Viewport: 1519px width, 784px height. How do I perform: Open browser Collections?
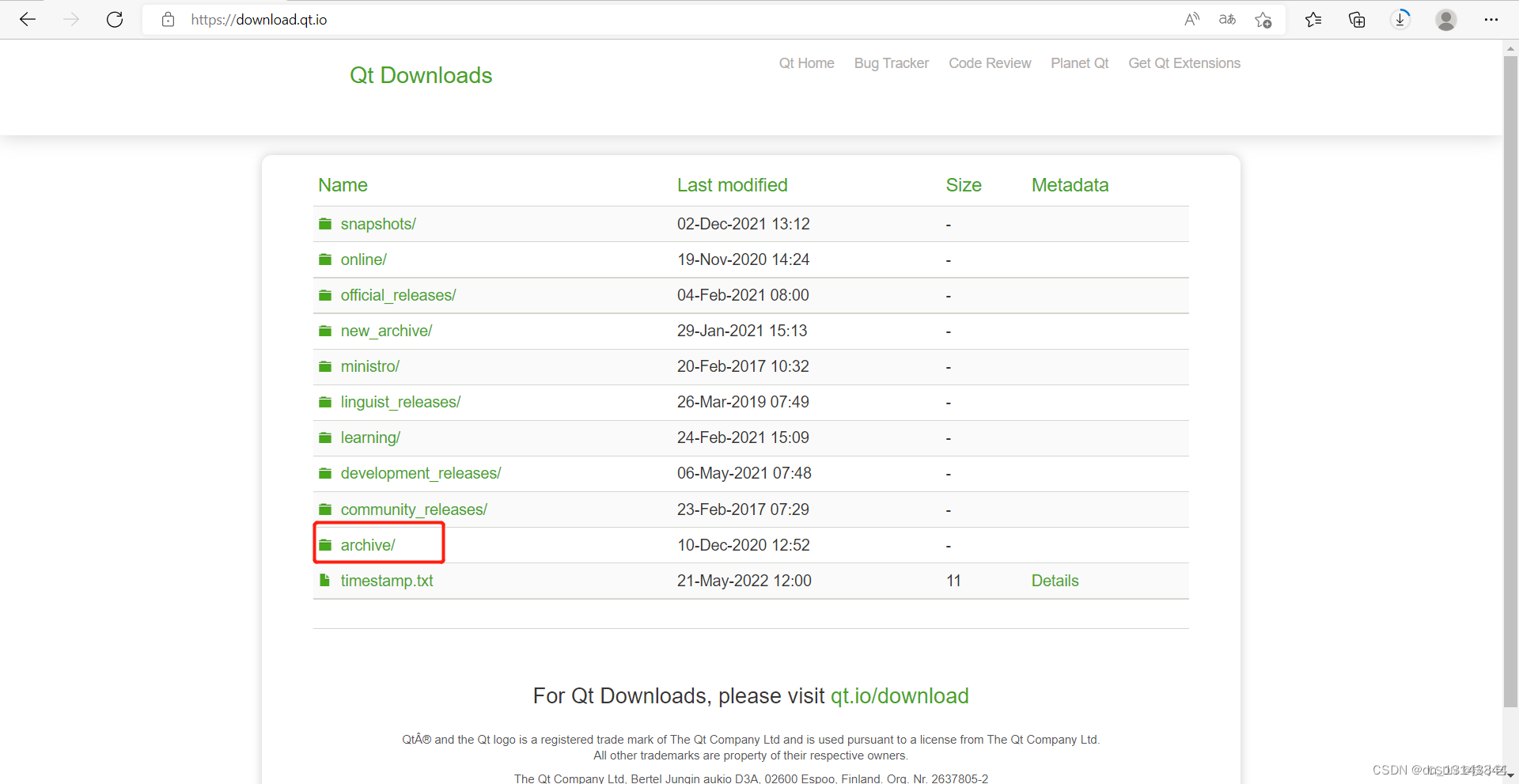tap(1357, 20)
